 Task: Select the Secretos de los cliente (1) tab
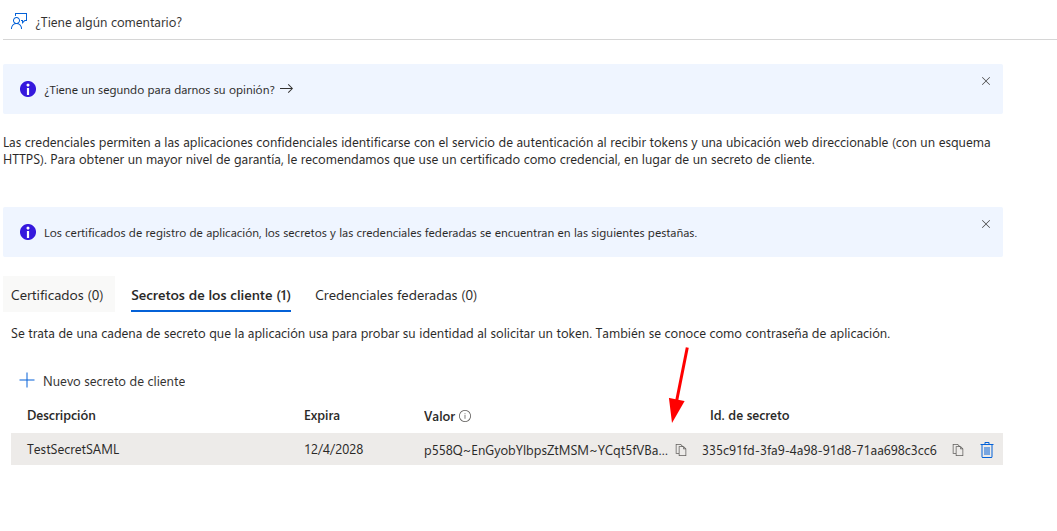(x=211, y=295)
